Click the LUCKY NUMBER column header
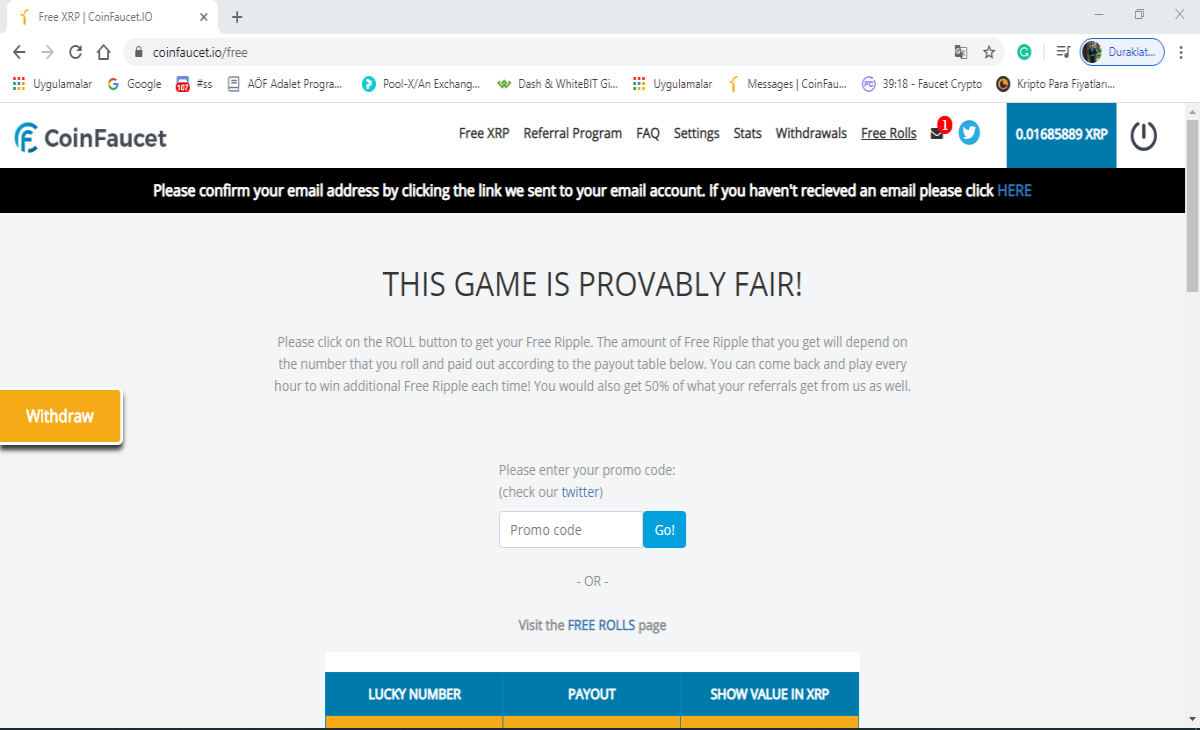1200x730 pixels. pyautogui.click(x=414, y=694)
